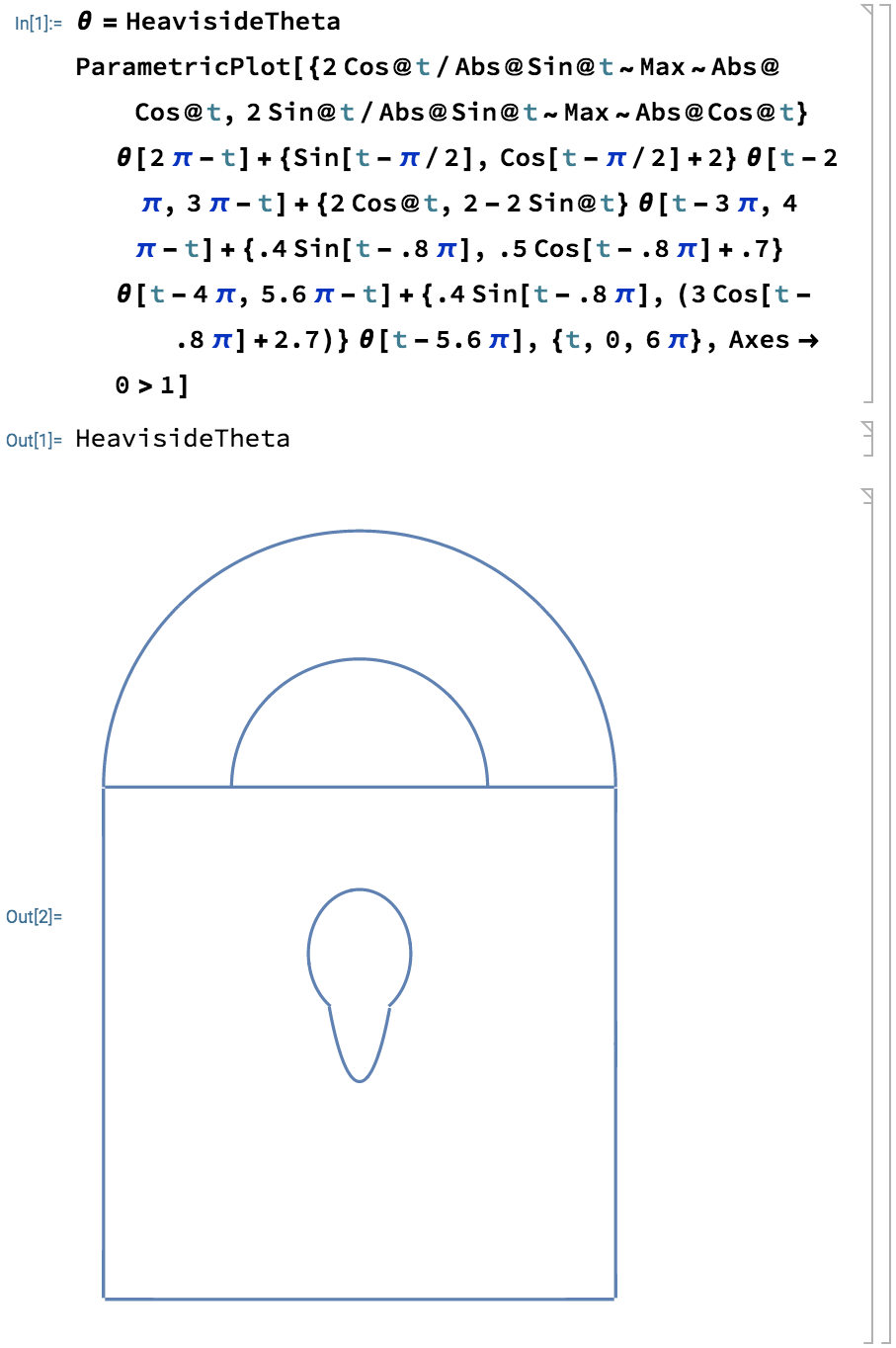Click the In[1]:= cell label

click(x=38, y=23)
